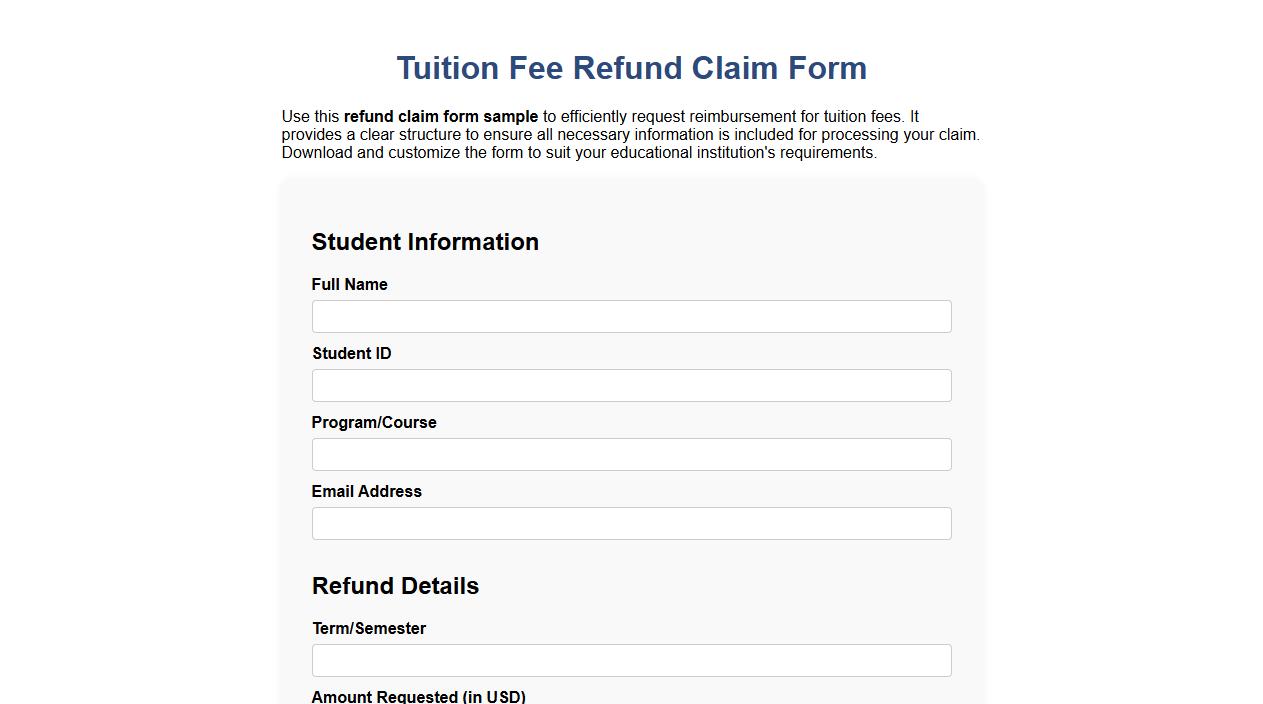Click the Term/Semester label
1263x704 pixels.
pyautogui.click(x=369, y=628)
